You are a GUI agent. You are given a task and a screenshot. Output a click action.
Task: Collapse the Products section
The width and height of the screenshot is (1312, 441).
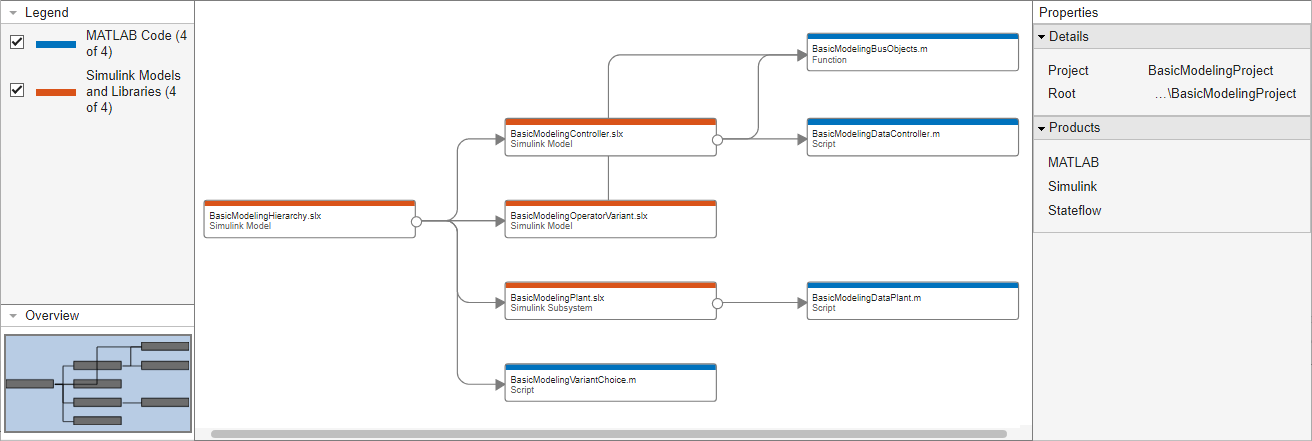(1041, 128)
